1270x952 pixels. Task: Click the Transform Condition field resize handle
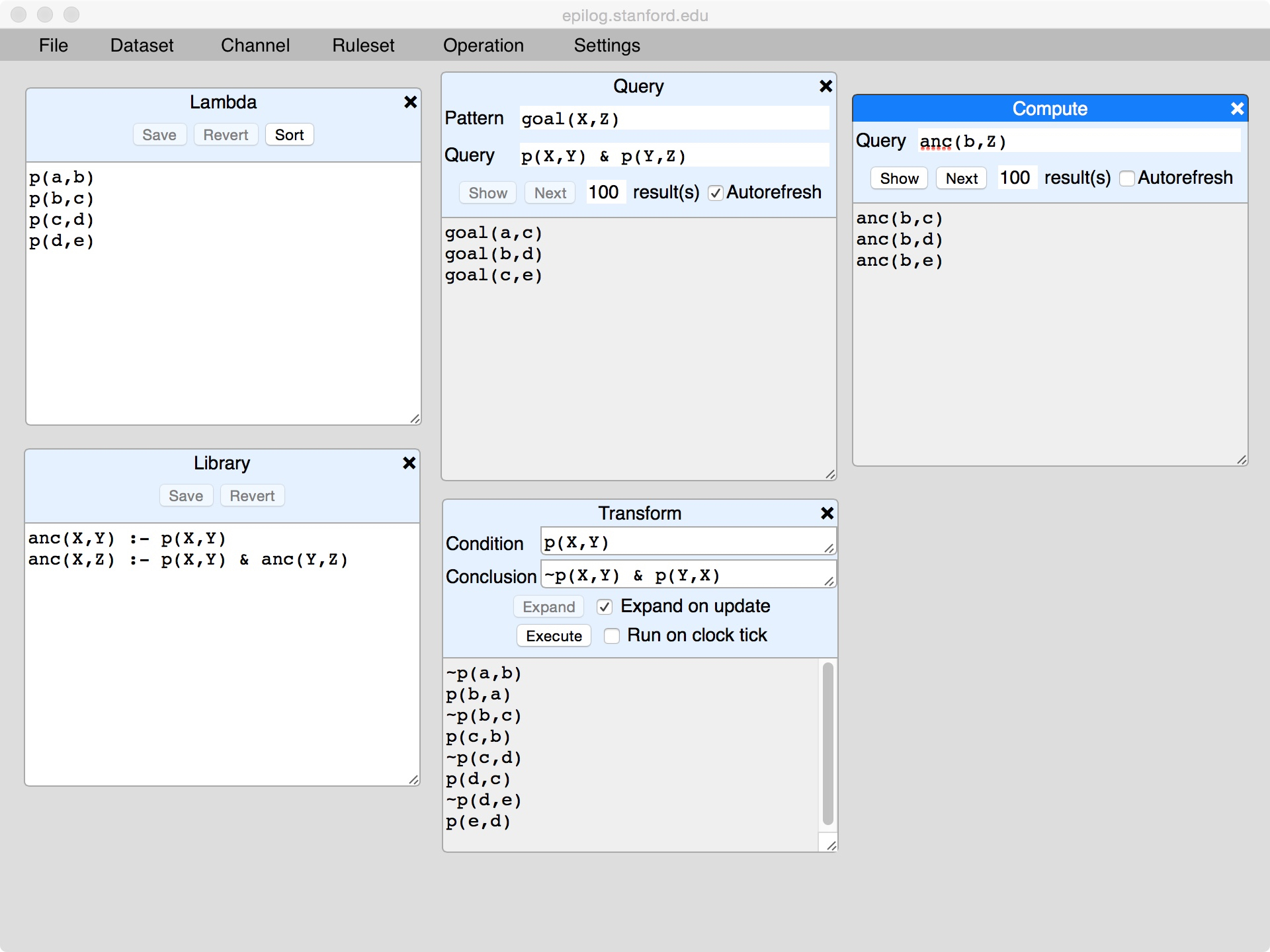click(829, 548)
